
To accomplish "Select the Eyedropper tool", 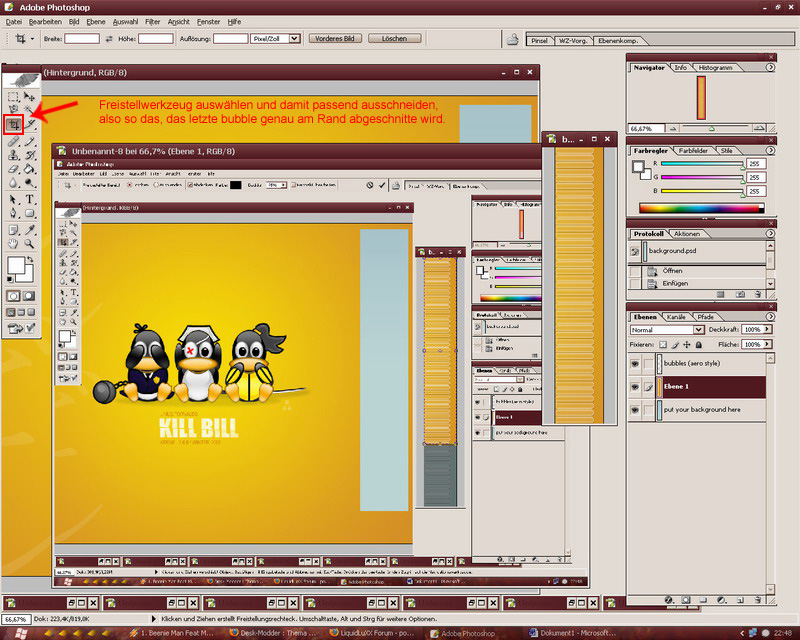I will [x=30, y=230].
